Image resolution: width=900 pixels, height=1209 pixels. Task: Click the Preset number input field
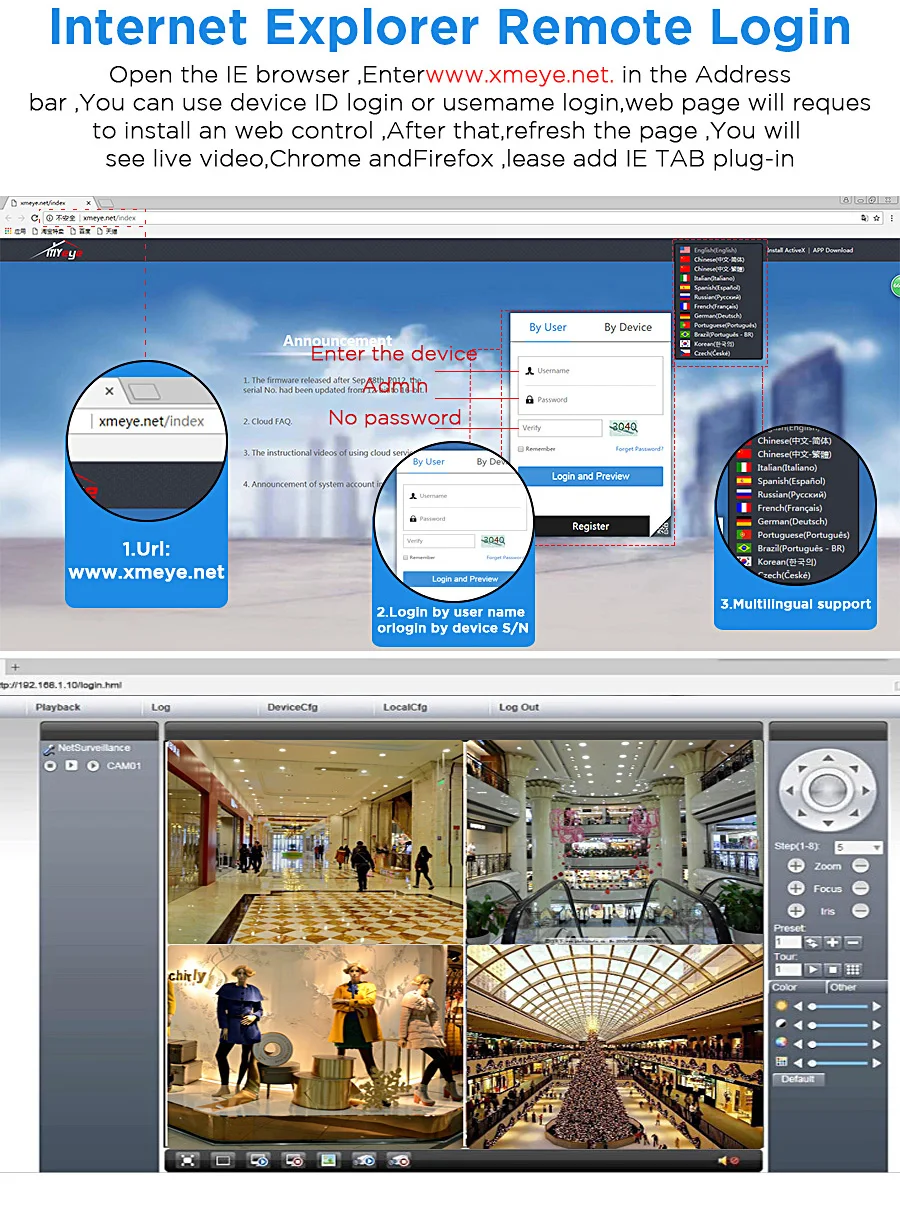point(788,942)
